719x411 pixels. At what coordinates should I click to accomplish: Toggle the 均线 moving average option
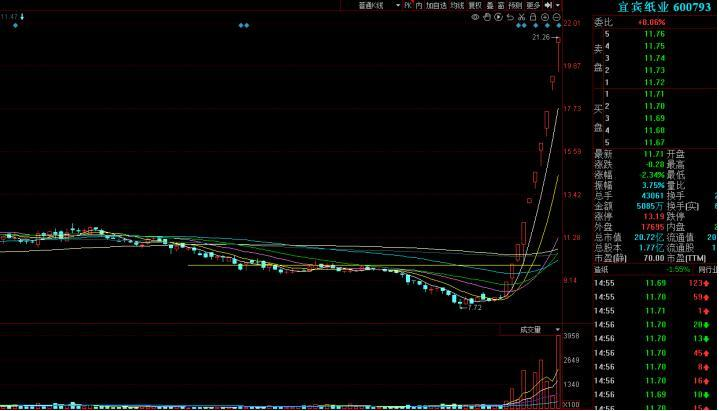457,5
